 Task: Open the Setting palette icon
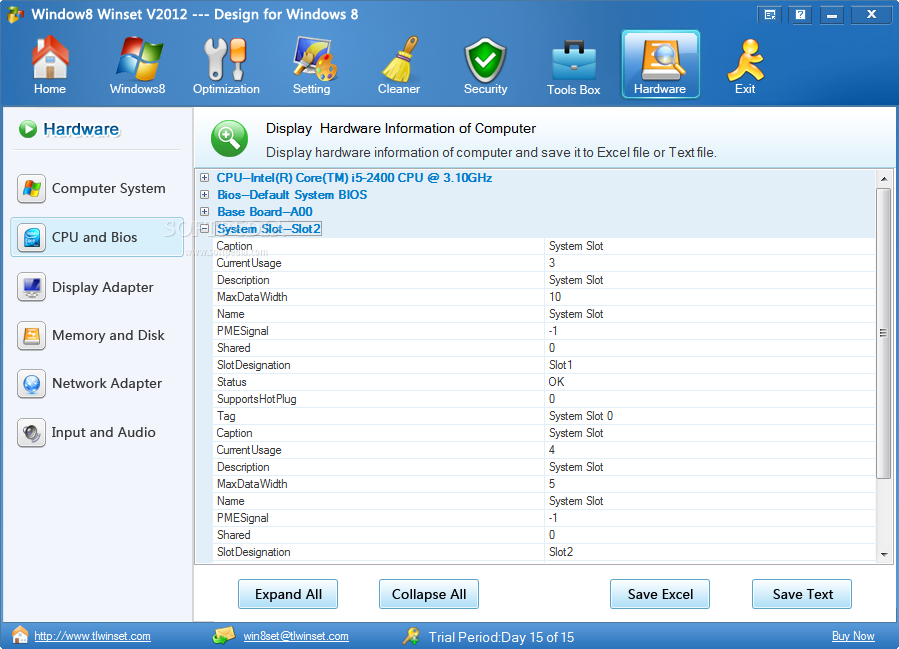pos(313,59)
